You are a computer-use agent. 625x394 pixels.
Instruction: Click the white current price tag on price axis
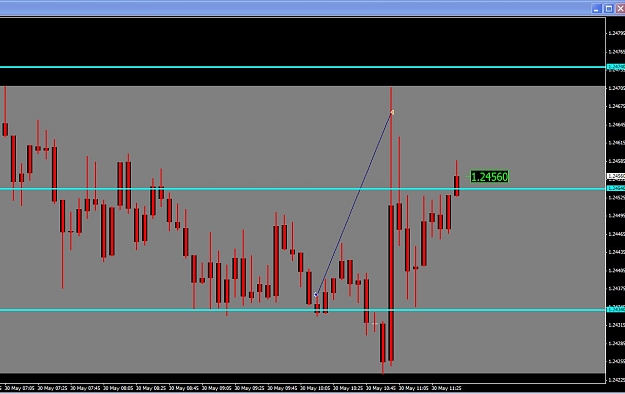click(x=616, y=176)
